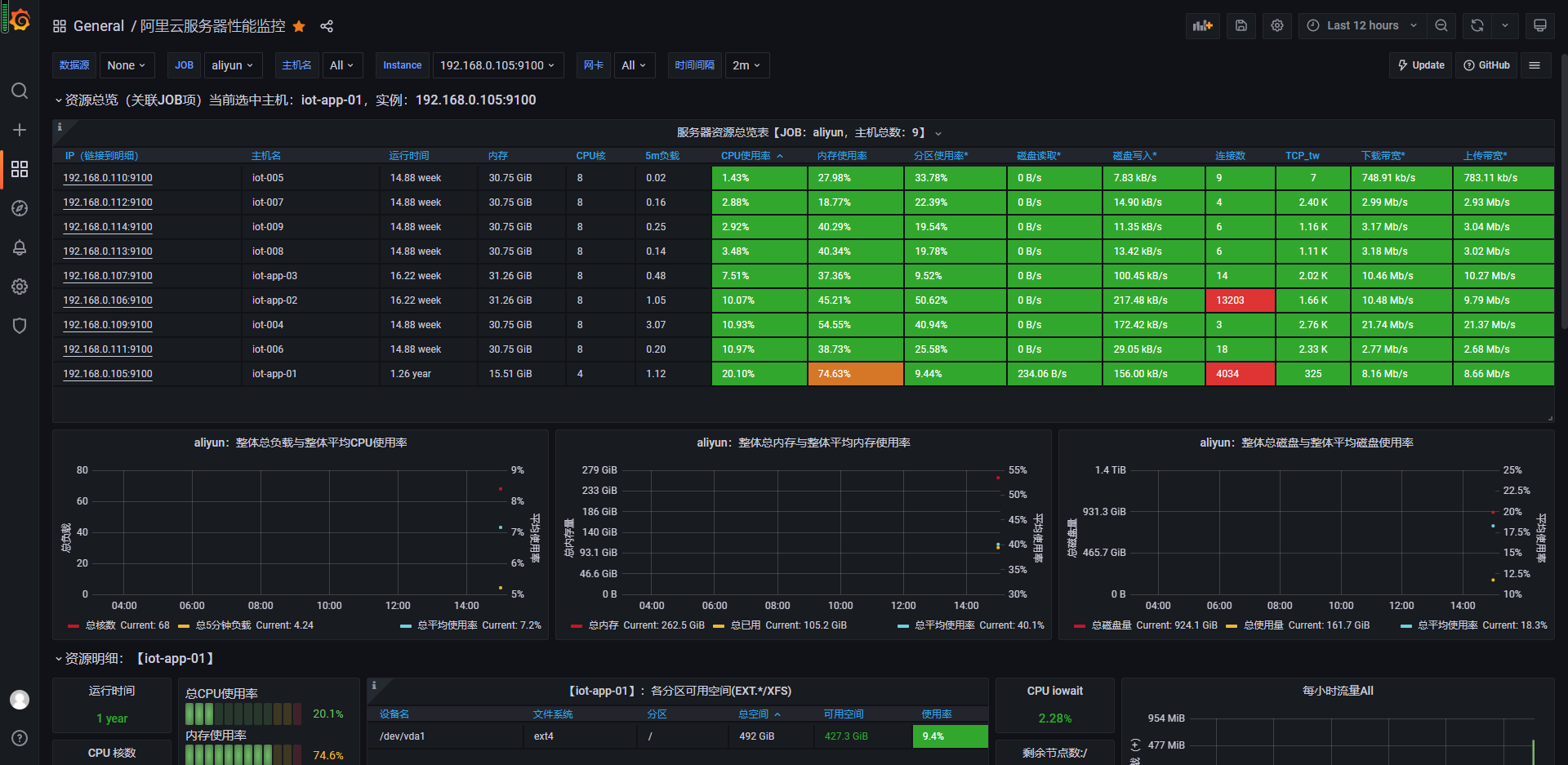The image size is (1568, 765).
Task: Open dashboard settings gear in top bar
Action: click(1277, 25)
